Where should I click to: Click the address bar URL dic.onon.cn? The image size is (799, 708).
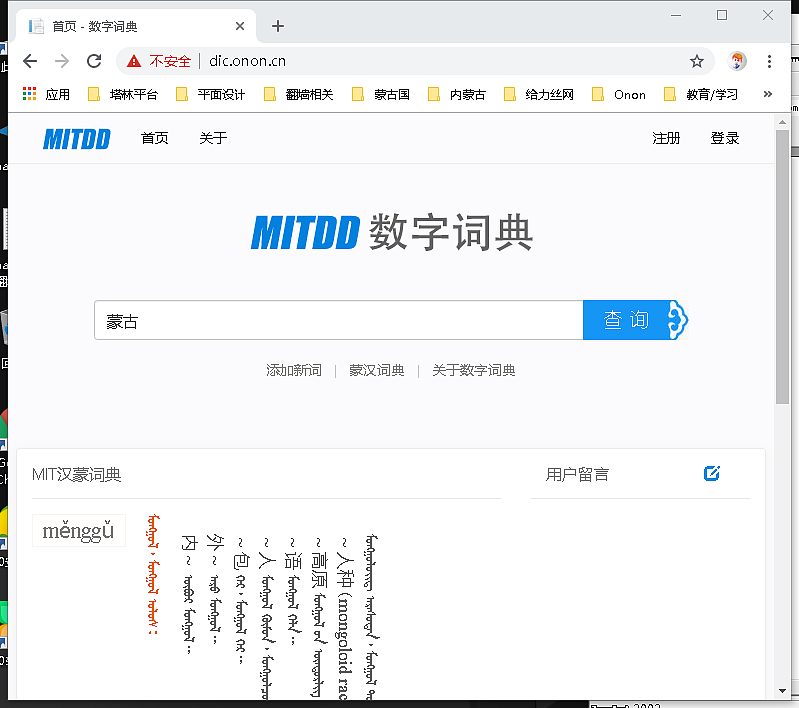pyautogui.click(x=248, y=61)
